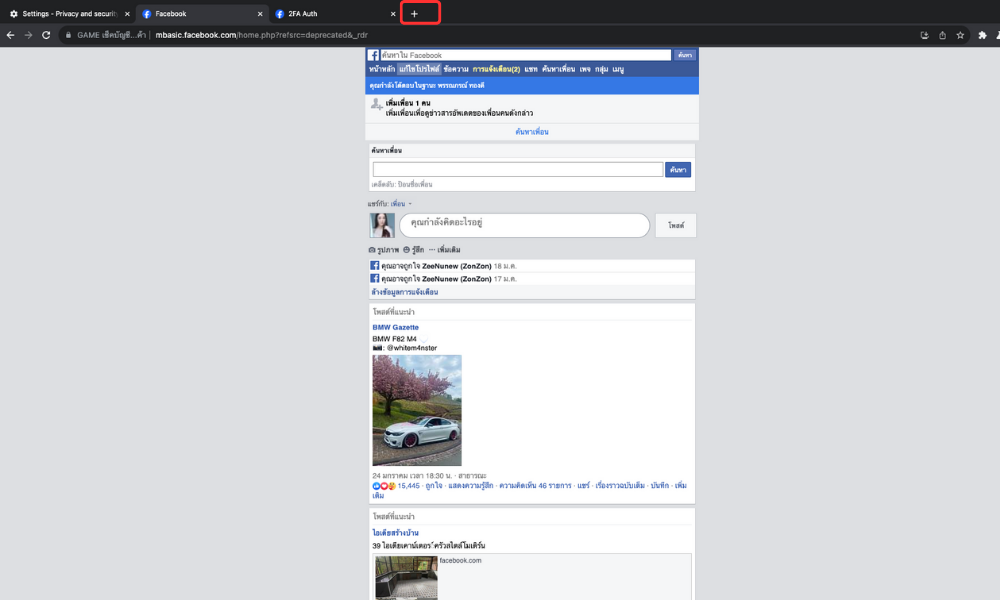This screenshot has height=600, width=1000.
Task: Open the Extensions puzzle icon
Action: tap(982, 35)
